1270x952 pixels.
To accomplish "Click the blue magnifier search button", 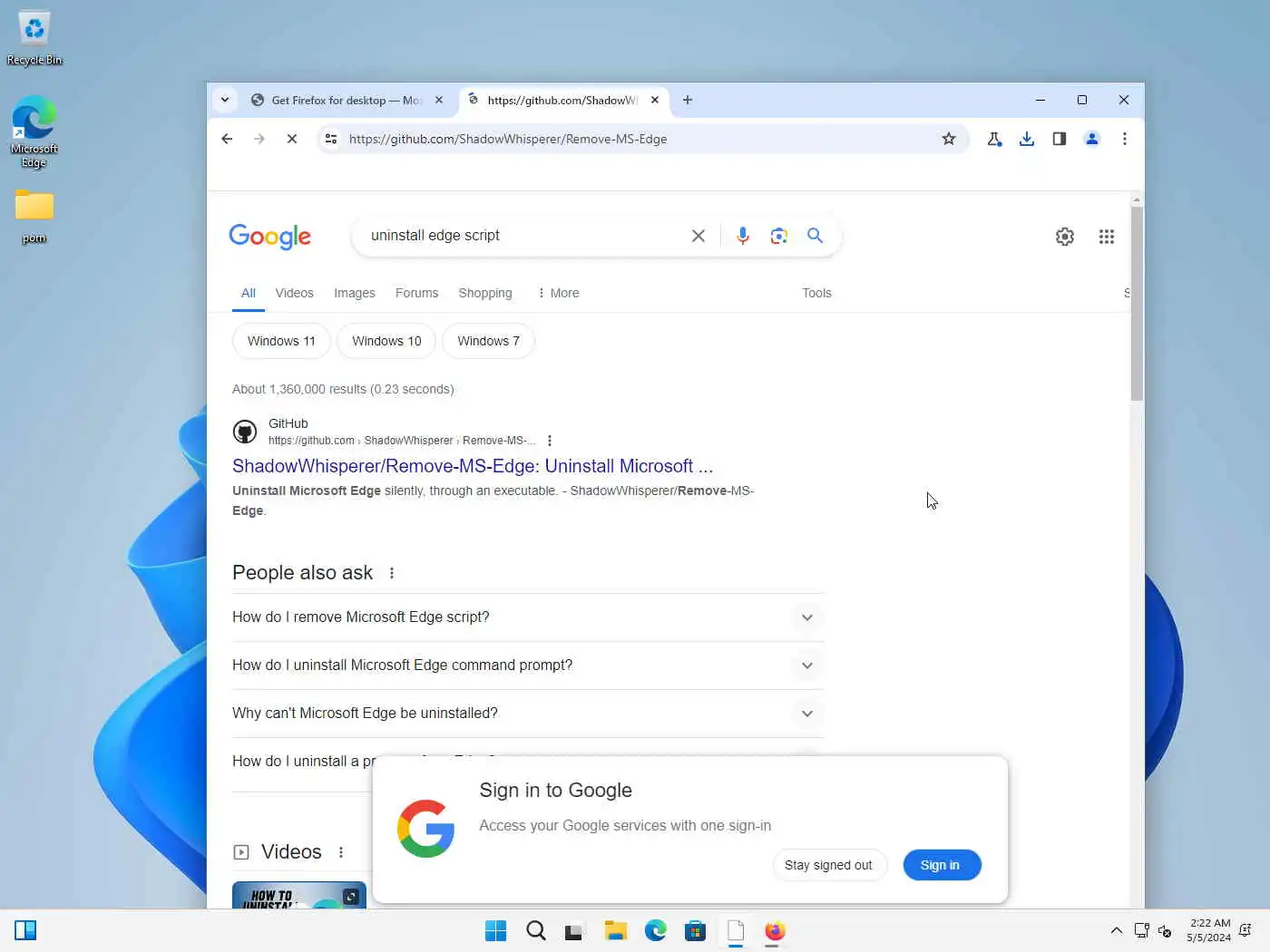I will (816, 236).
